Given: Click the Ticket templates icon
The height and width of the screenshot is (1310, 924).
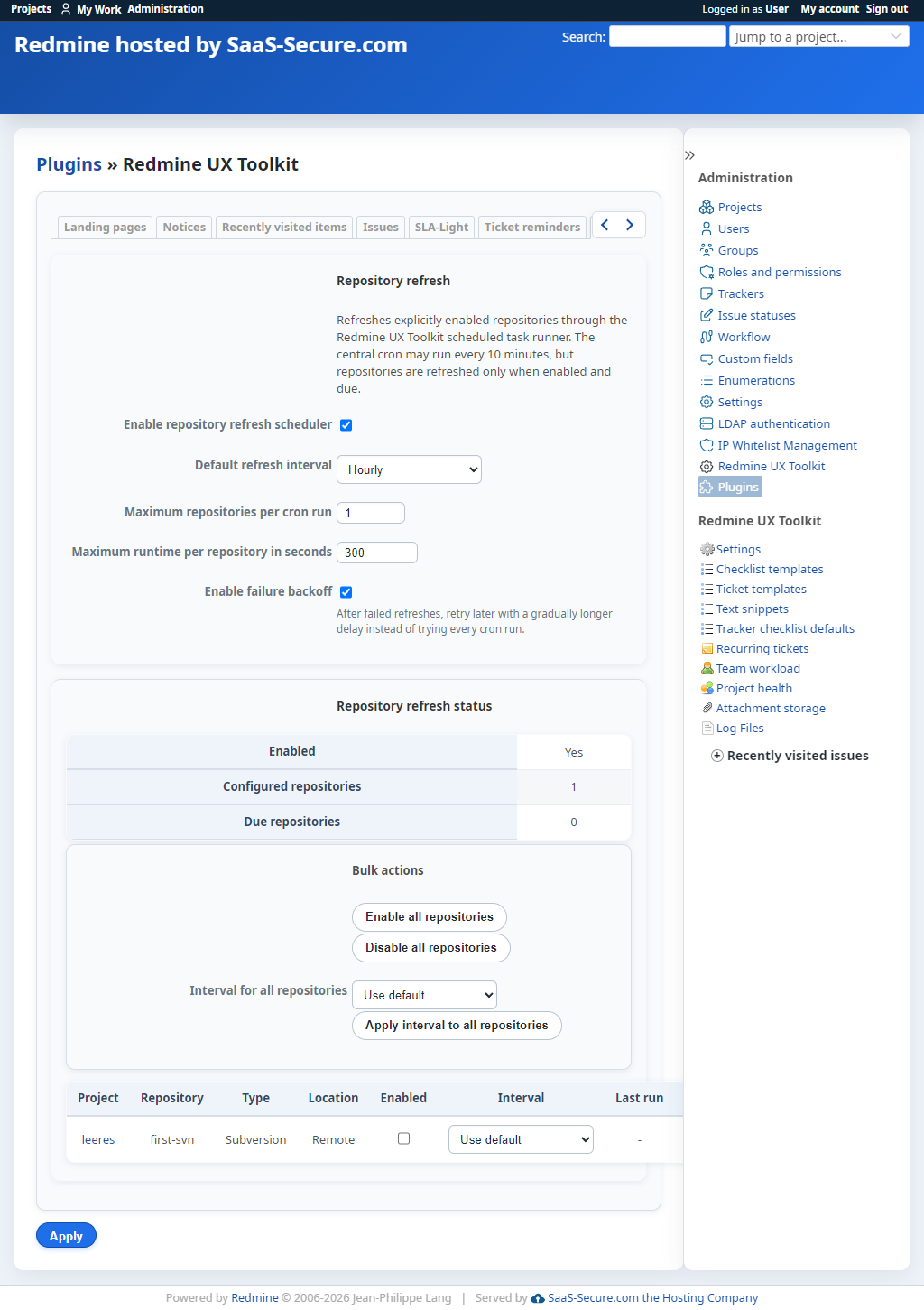Looking at the screenshot, I should (x=707, y=589).
